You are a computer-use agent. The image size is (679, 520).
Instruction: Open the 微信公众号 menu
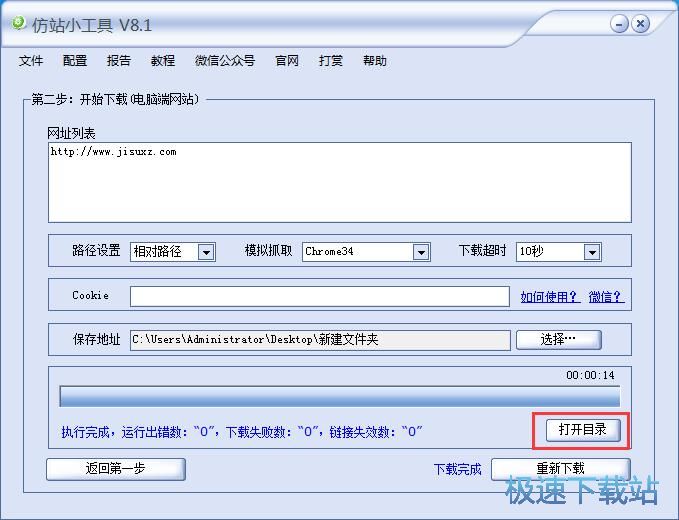click(x=225, y=61)
